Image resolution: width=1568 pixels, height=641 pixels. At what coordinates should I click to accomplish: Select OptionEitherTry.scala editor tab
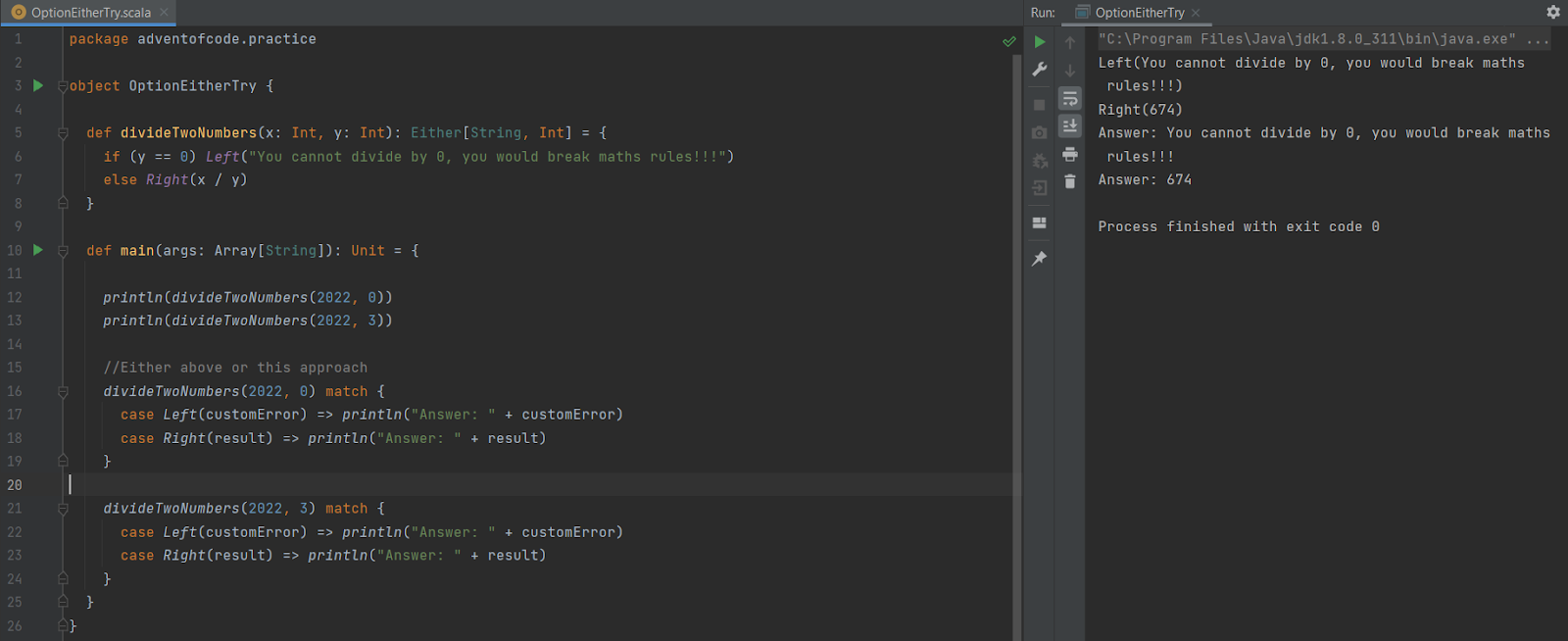click(x=90, y=13)
